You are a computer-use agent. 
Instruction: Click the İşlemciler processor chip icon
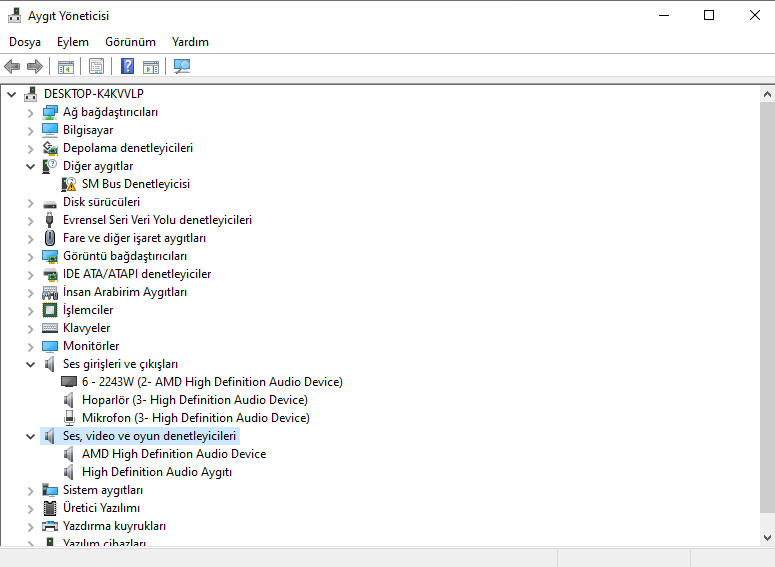(50, 310)
